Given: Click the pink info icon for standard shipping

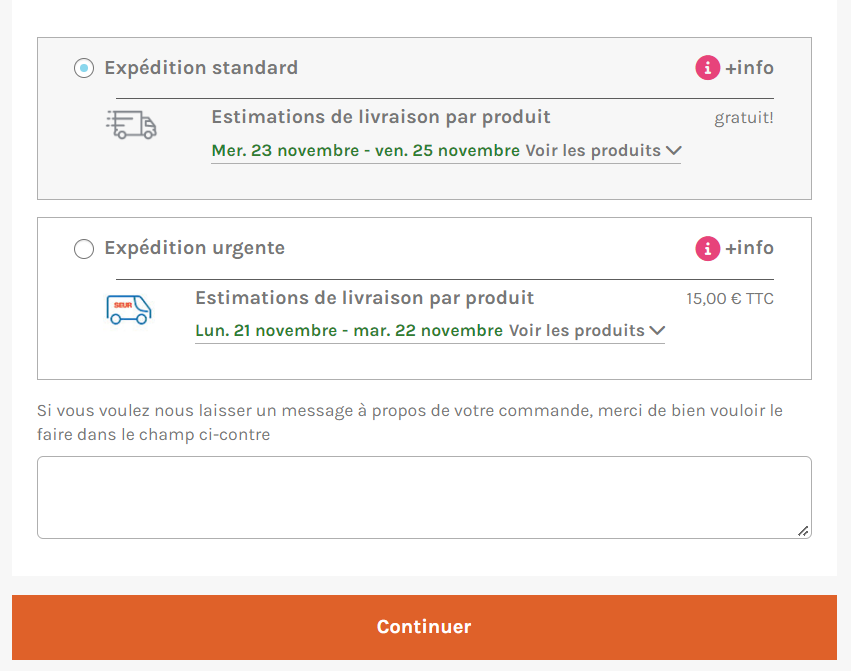Looking at the screenshot, I should (708, 68).
